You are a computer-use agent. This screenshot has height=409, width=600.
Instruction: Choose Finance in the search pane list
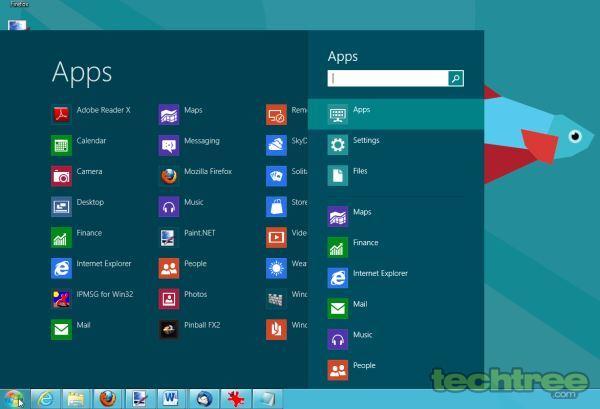(396, 247)
